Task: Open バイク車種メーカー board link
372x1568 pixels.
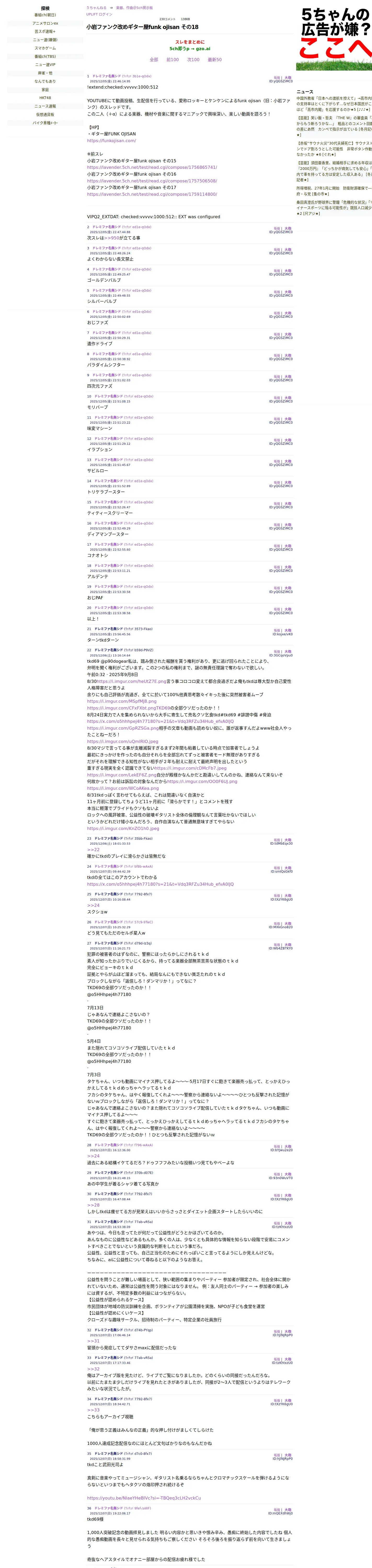Action: [x=45, y=123]
